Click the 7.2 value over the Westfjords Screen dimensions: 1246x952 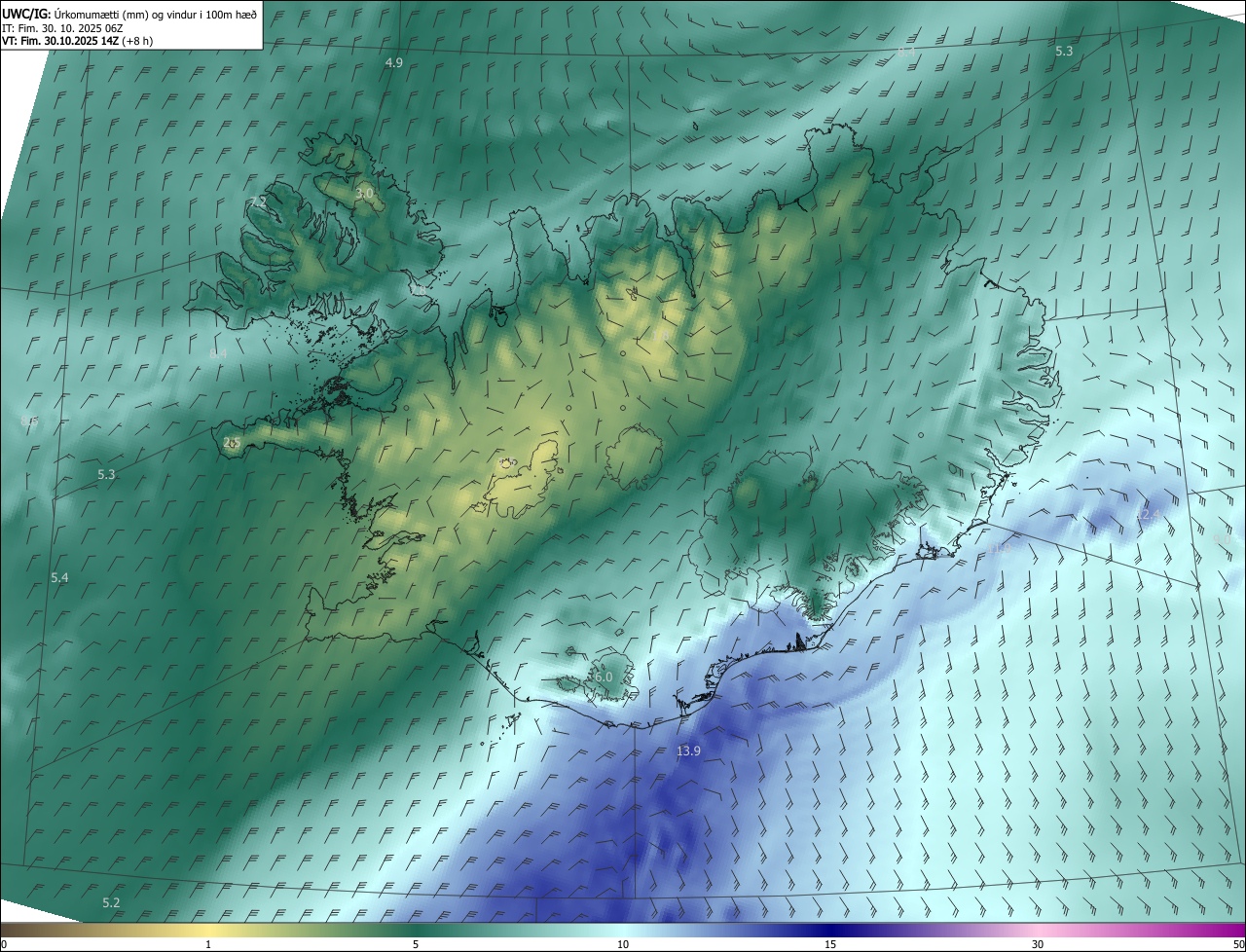click(x=258, y=201)
